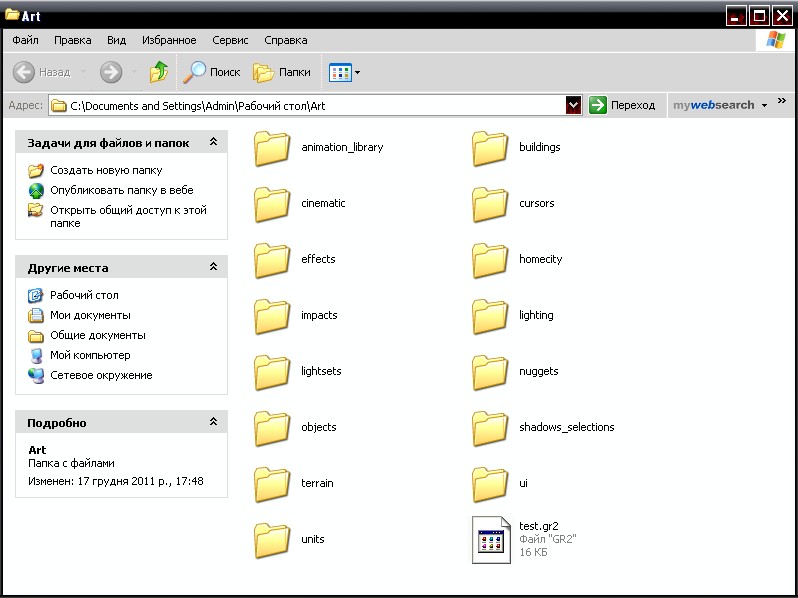Select the animation_library folder
Image resolution: width=798 pixels, height=598 pixels.
point(272,148)
